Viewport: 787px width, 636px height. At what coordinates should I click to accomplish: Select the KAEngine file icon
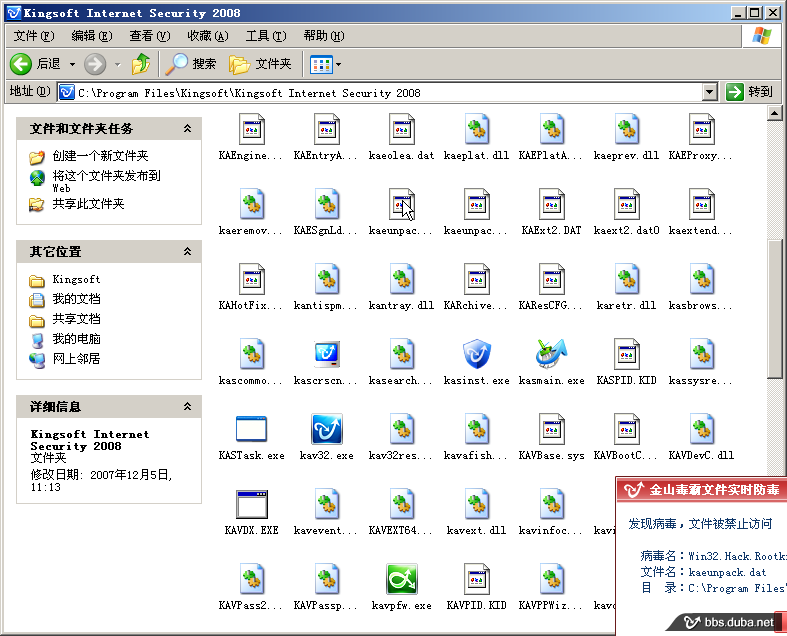click(251, 129)
